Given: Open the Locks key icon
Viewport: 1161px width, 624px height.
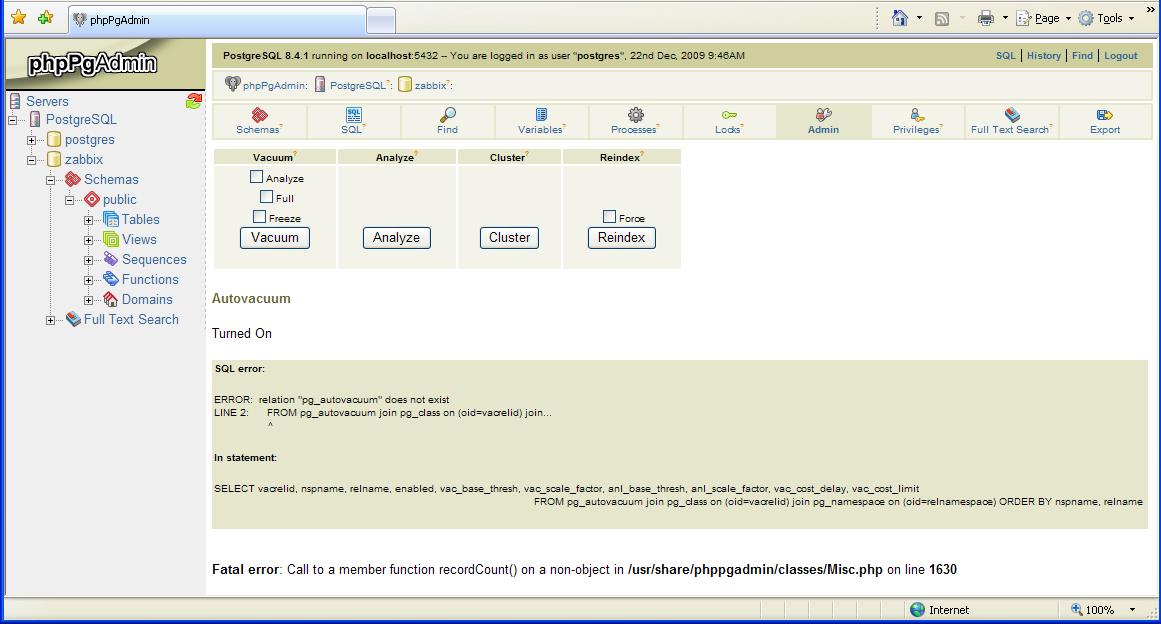Looking at the screenshot, I should click(729, 115).
